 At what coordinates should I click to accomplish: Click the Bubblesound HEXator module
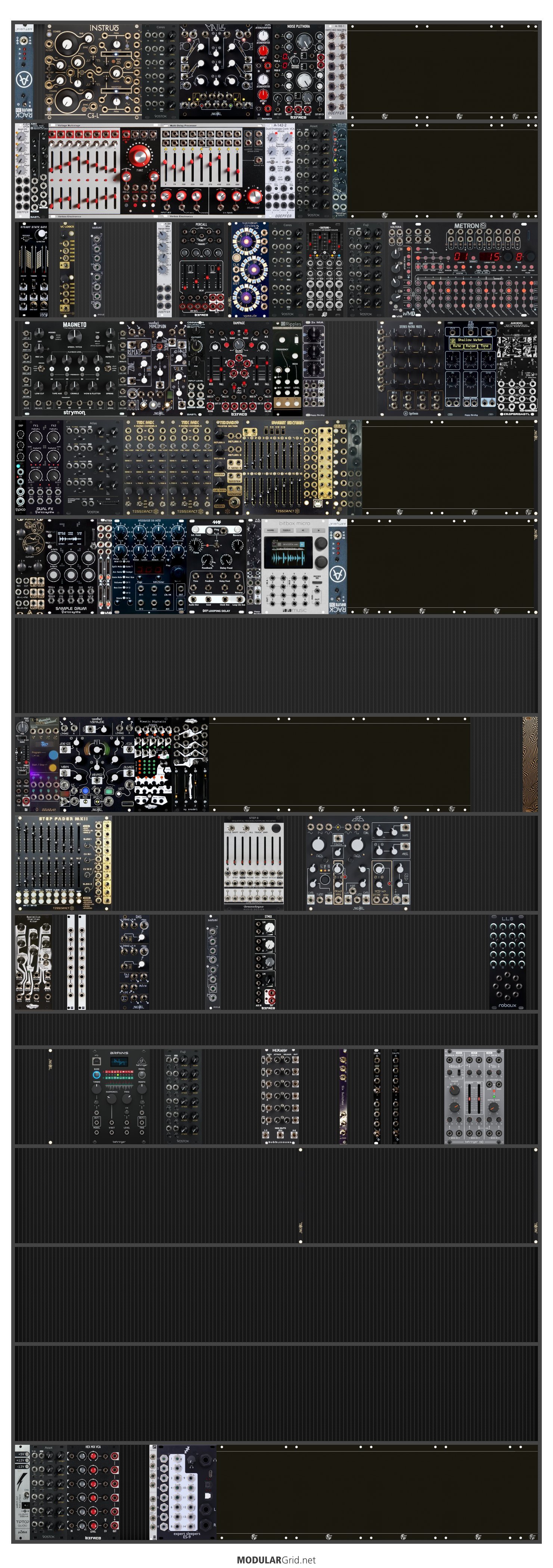pos(280,1096)
